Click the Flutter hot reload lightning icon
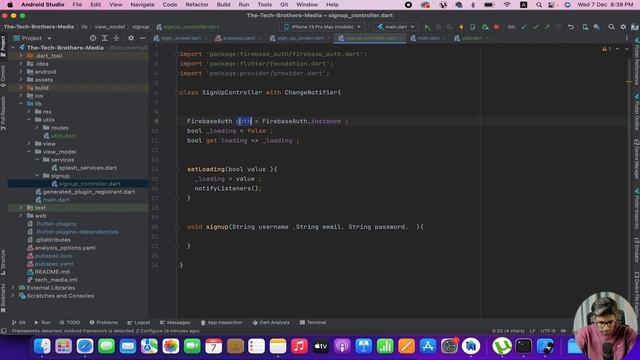The width and height of the screenshot is (640, 360). coord(461,27)
